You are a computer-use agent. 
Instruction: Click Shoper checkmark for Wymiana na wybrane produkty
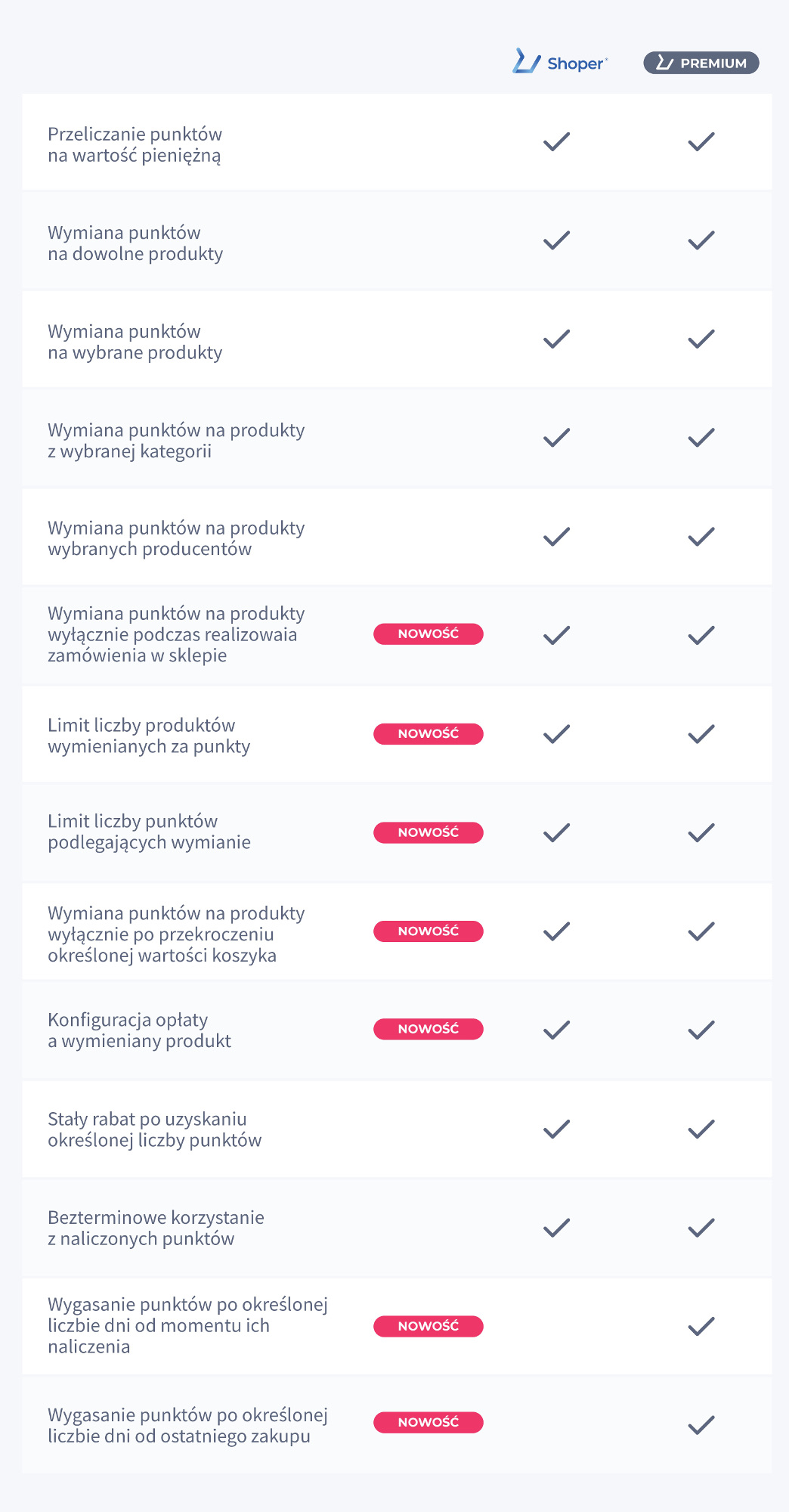click(x=556, y=339)
